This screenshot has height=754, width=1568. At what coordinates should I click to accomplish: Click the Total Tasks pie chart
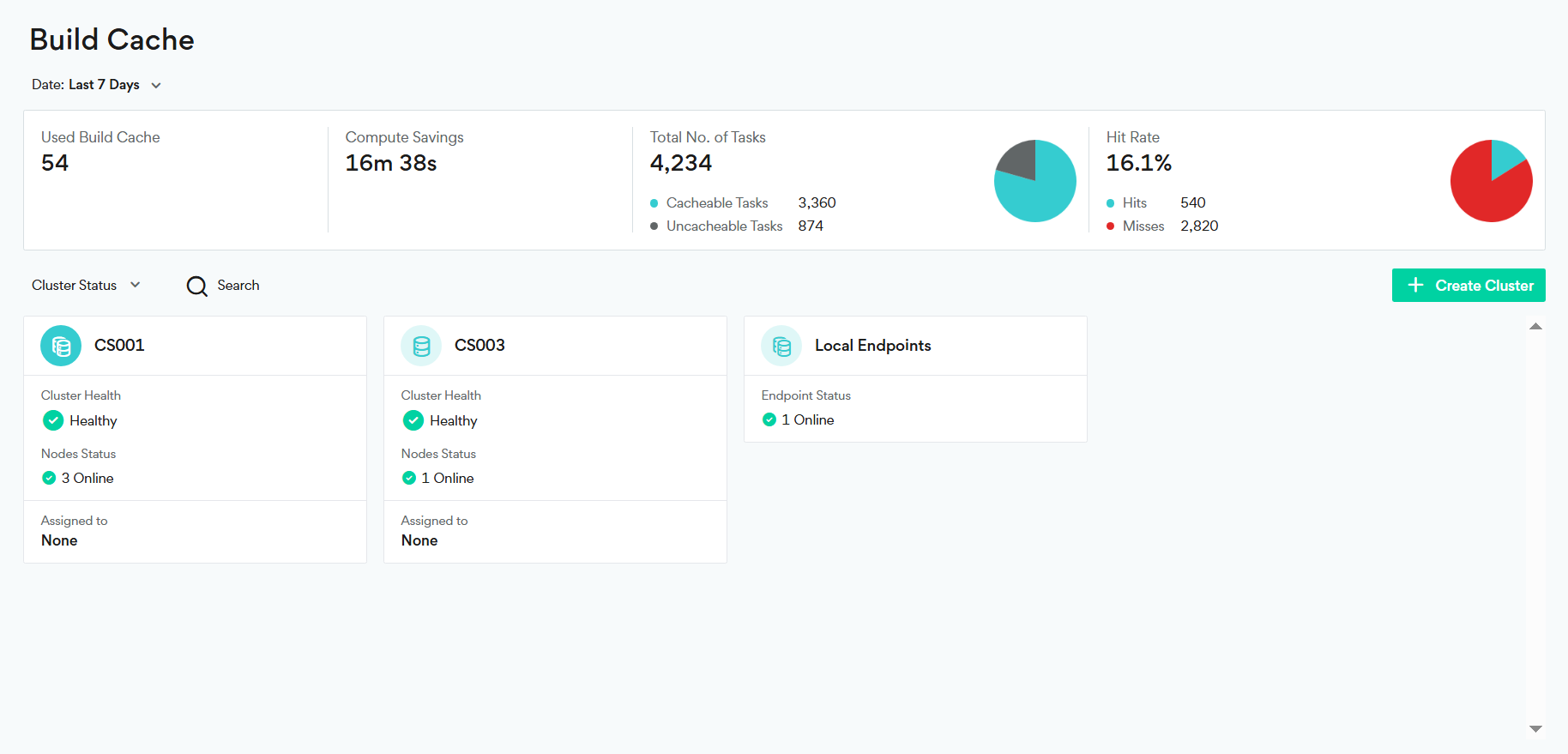(x=1034, y=181)
